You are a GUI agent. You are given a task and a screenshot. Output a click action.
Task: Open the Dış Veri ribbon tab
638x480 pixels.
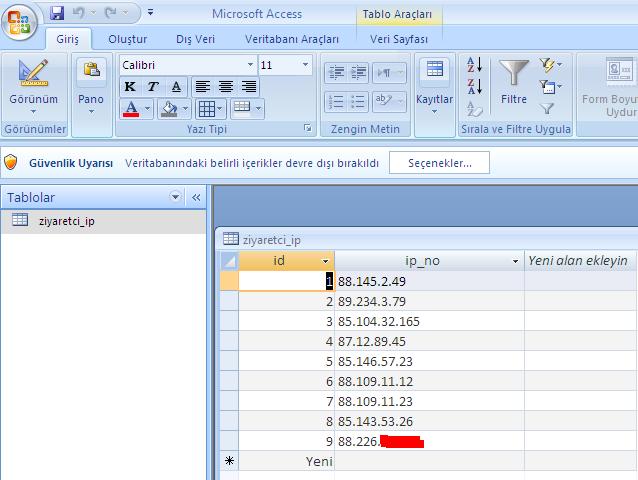[x=195, y=39]
